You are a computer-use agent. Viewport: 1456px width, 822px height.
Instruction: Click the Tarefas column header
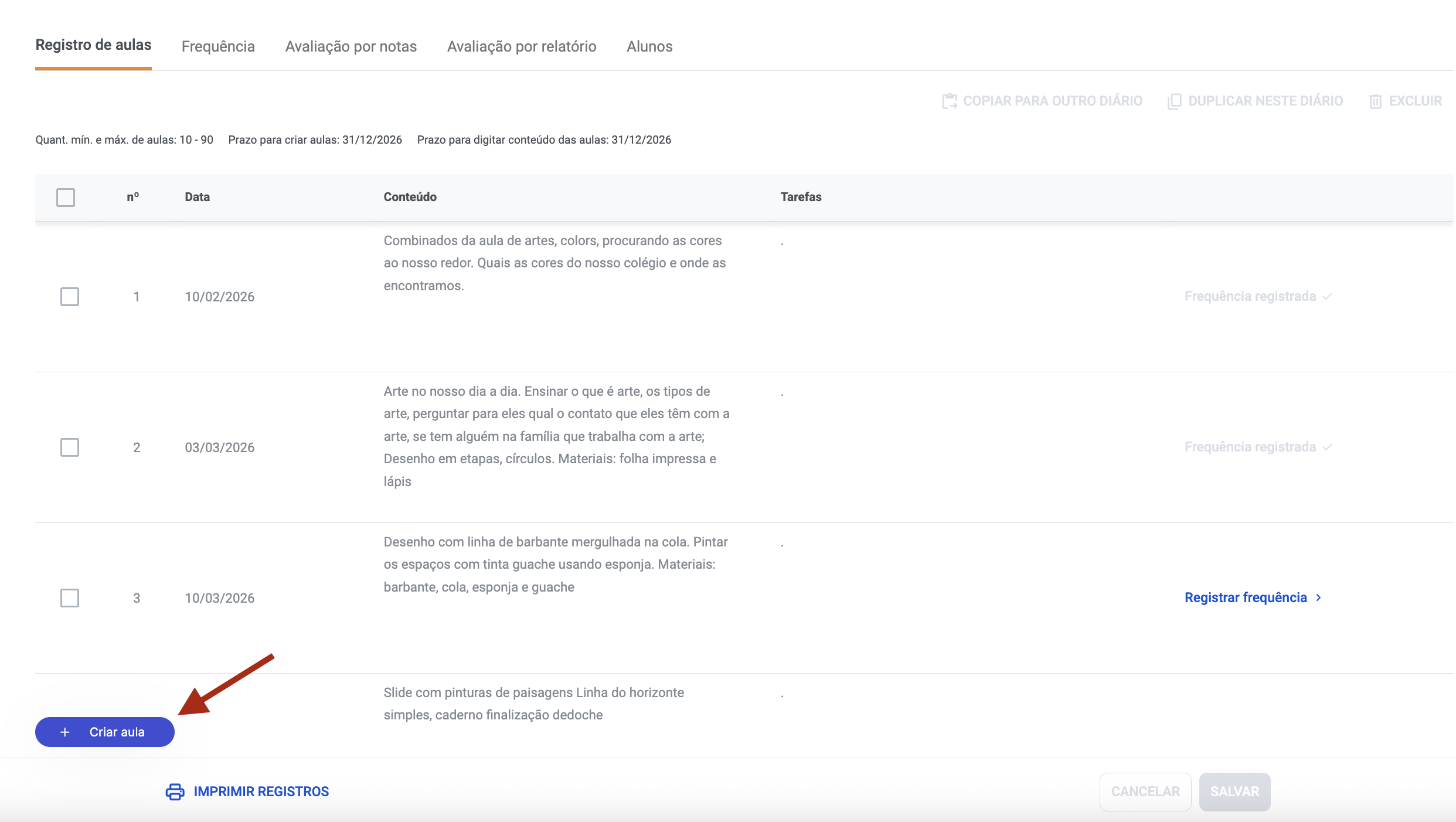(801, 197)
